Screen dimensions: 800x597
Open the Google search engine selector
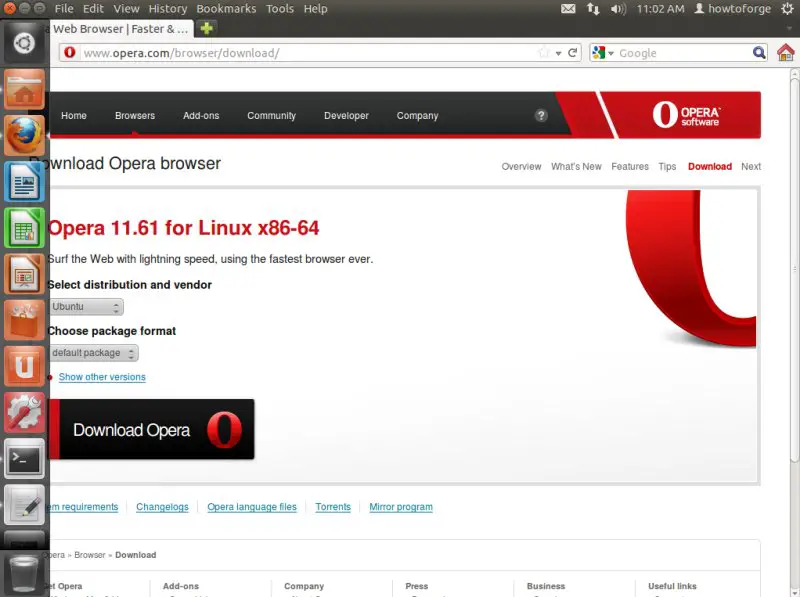coord(603,53)
